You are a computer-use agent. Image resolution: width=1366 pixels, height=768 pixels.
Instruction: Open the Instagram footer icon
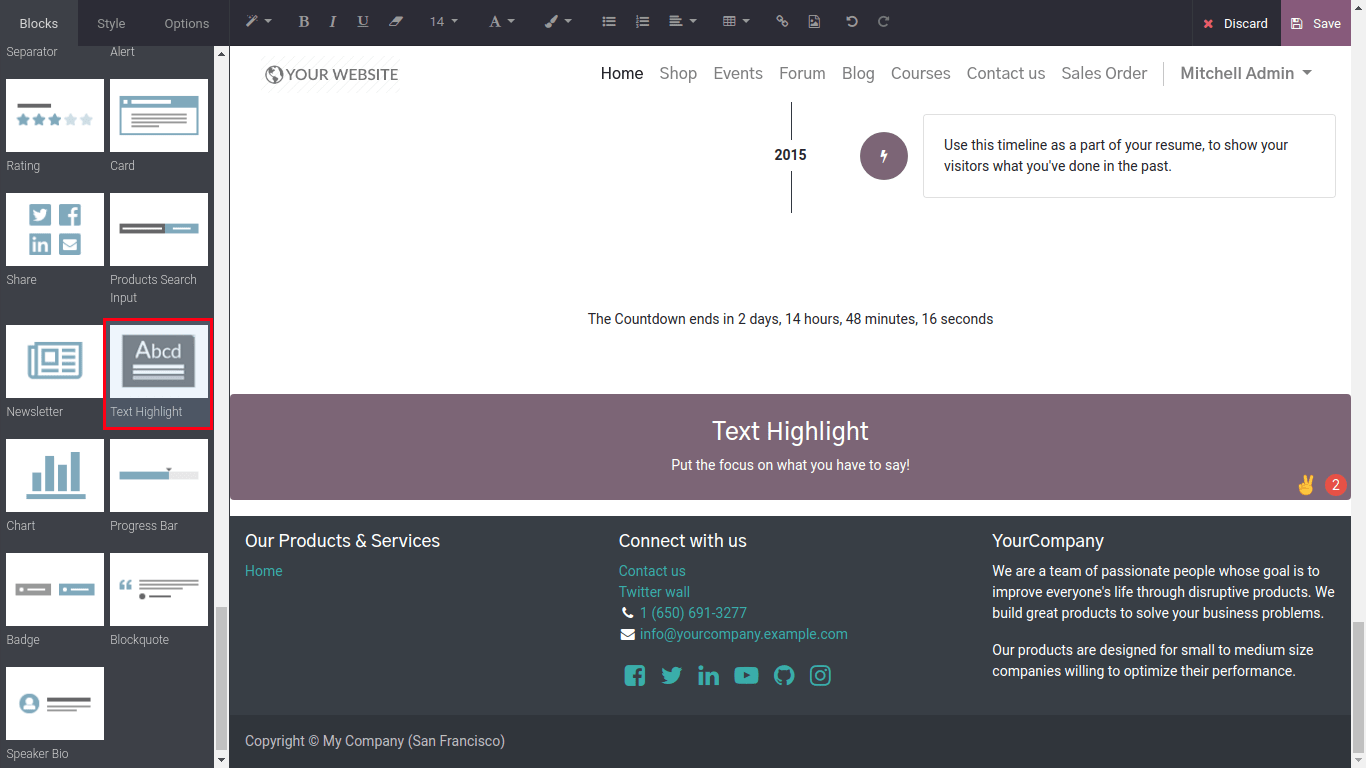coord(820,676)
